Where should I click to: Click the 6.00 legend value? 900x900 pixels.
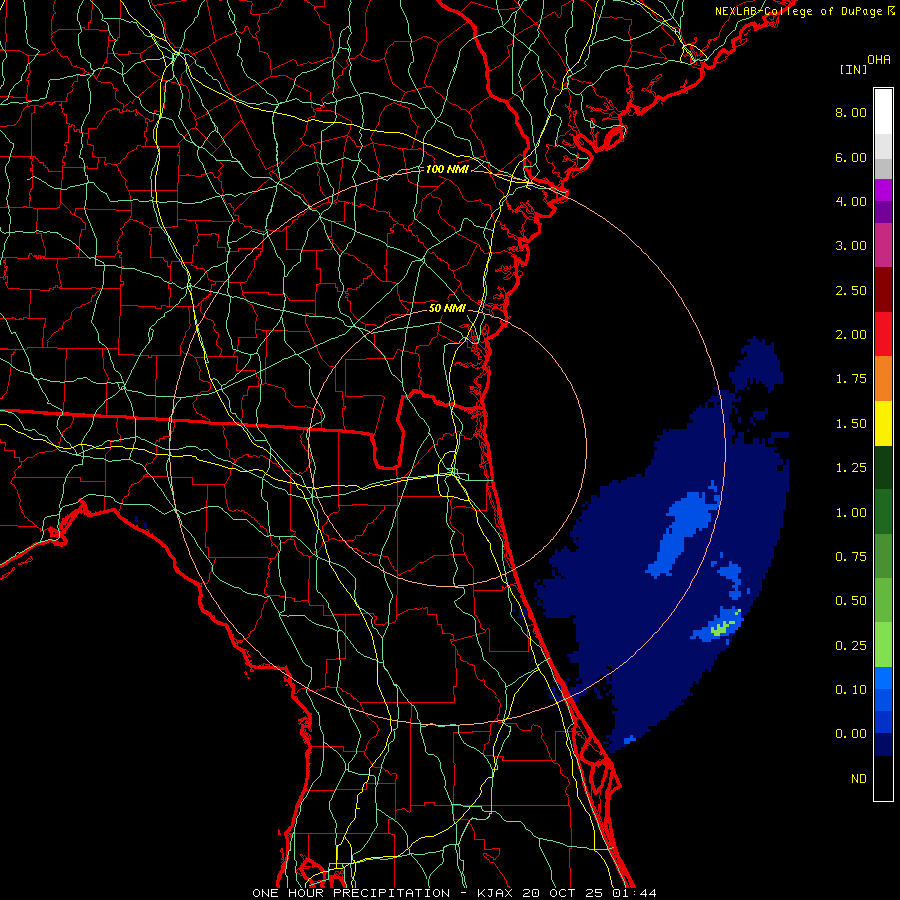(x=851, y=157)
